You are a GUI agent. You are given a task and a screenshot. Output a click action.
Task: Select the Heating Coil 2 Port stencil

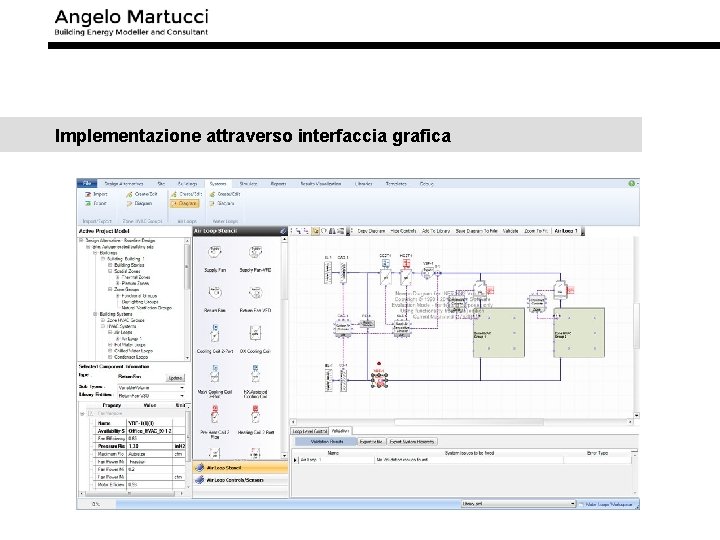255,415
